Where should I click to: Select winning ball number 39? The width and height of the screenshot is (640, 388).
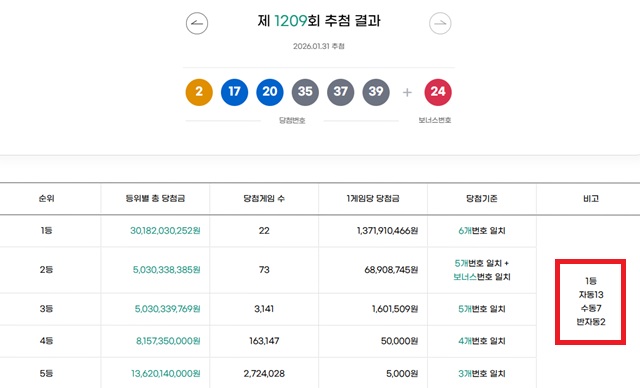(376, 92)
